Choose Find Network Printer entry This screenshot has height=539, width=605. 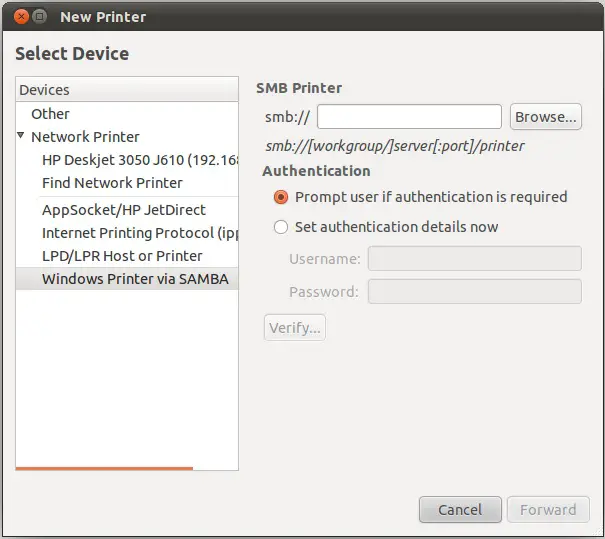point(112,183)
